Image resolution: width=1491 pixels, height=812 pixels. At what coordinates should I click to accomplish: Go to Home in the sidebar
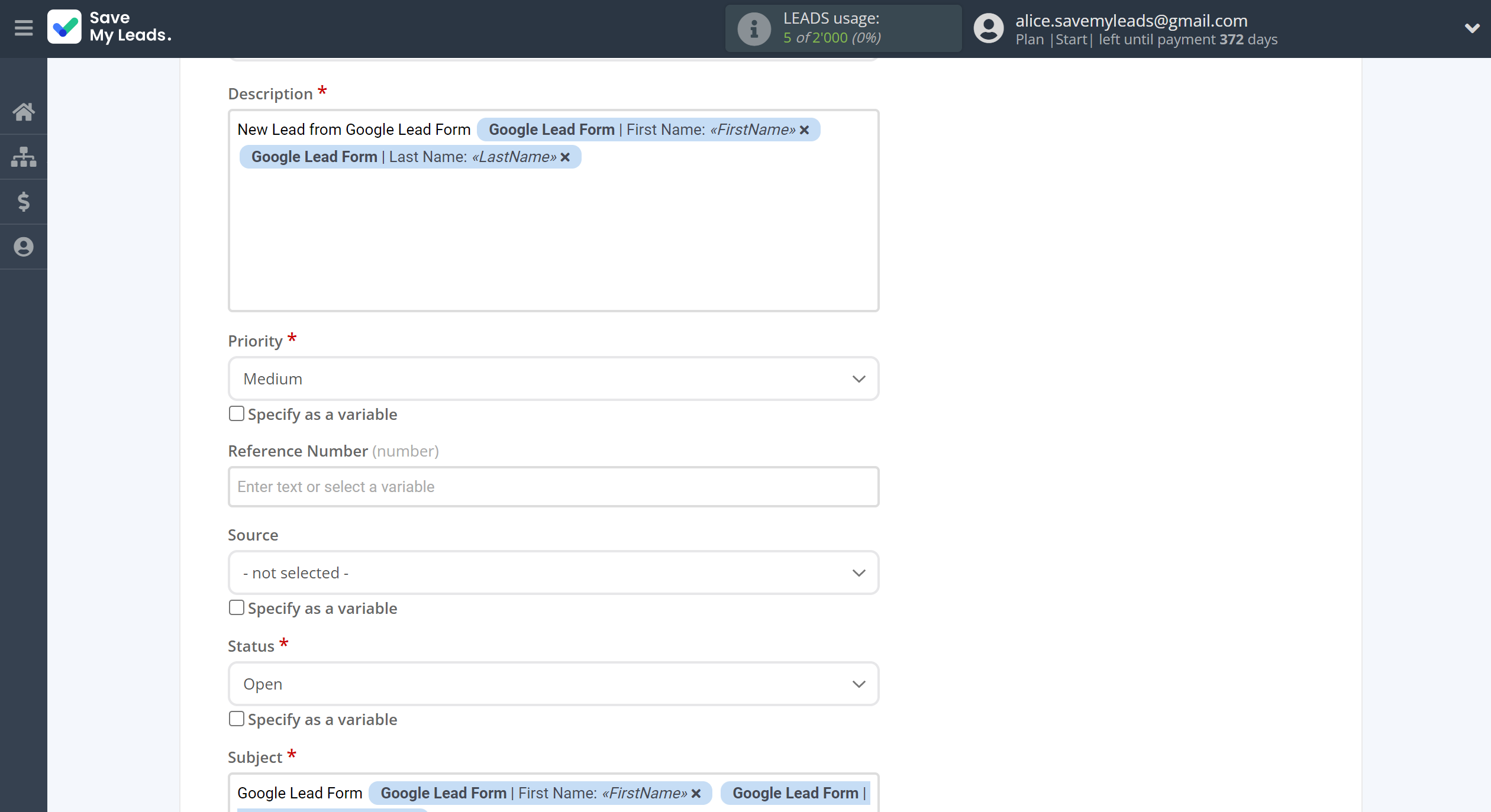click(x=24, y=112)
